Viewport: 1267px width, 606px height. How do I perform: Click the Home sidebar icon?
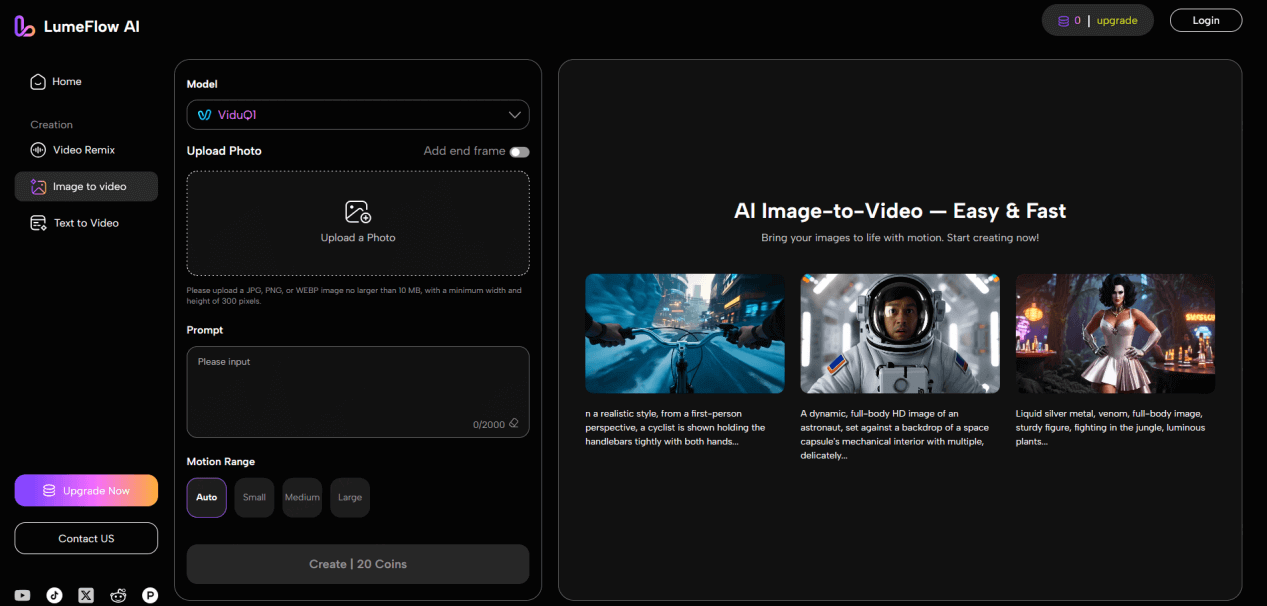click(38, 82)
